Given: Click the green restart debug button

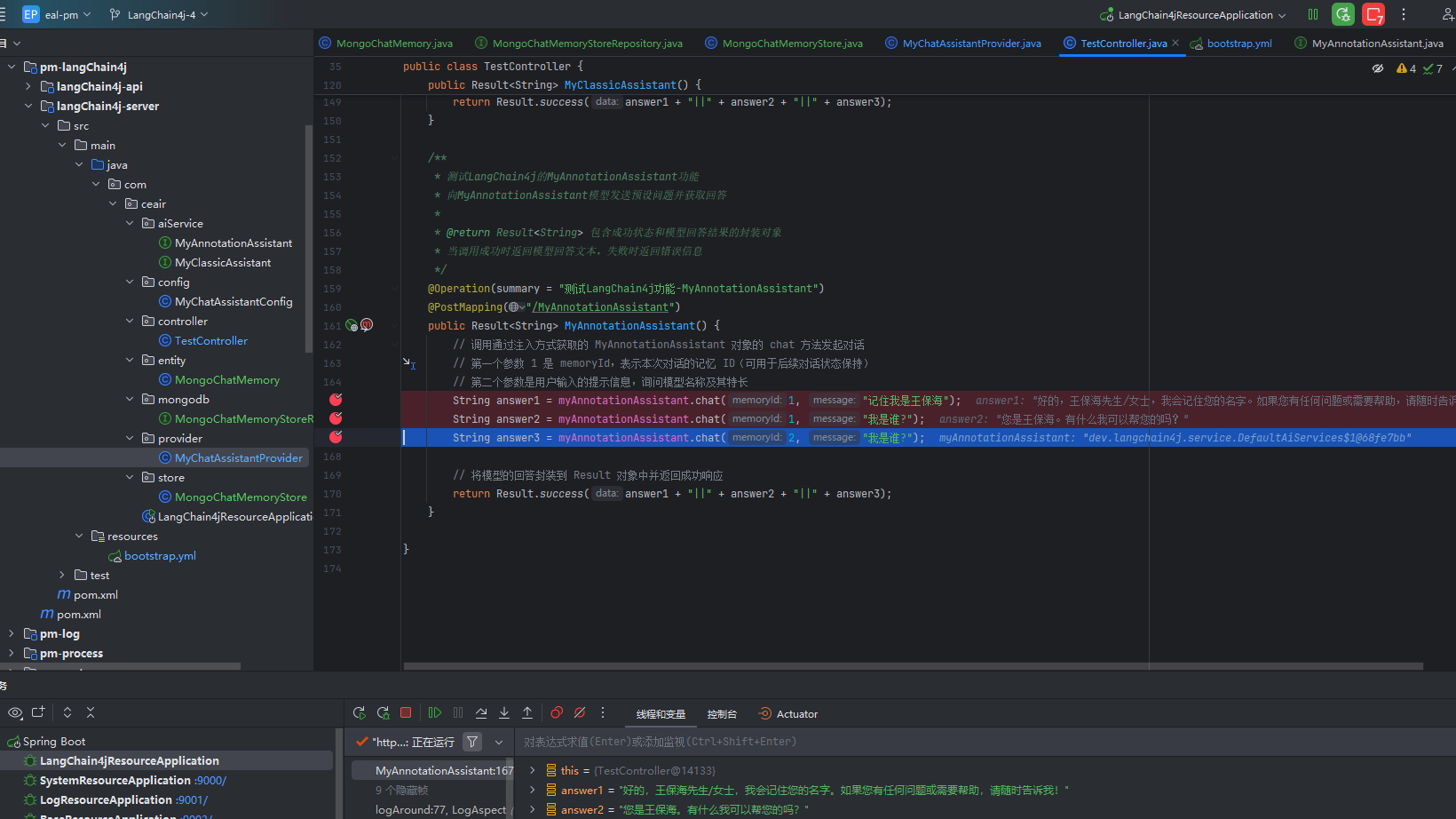Looking at the screenshot, I should [1343, 14].
